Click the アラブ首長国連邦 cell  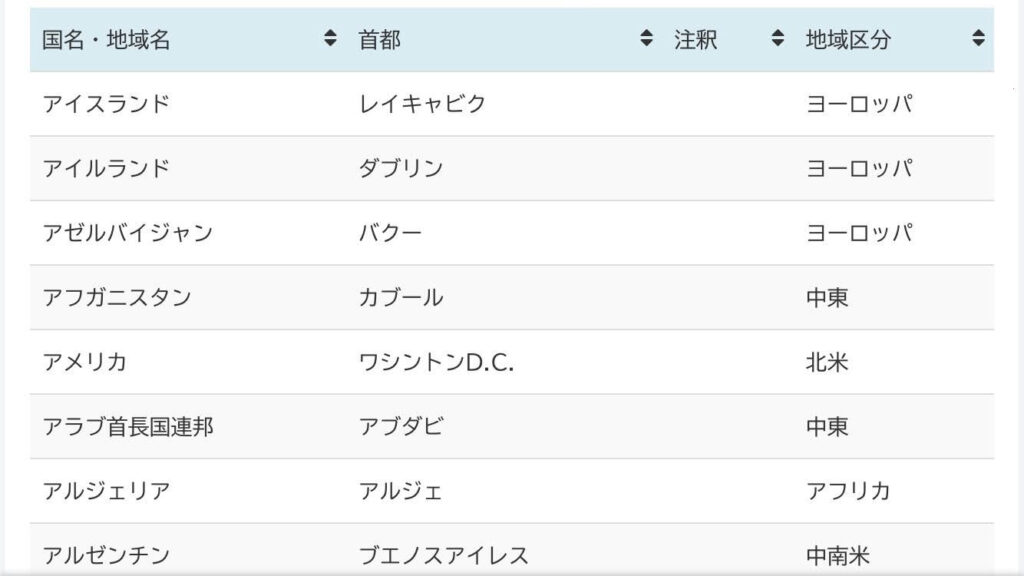click(x=127, y=427)
